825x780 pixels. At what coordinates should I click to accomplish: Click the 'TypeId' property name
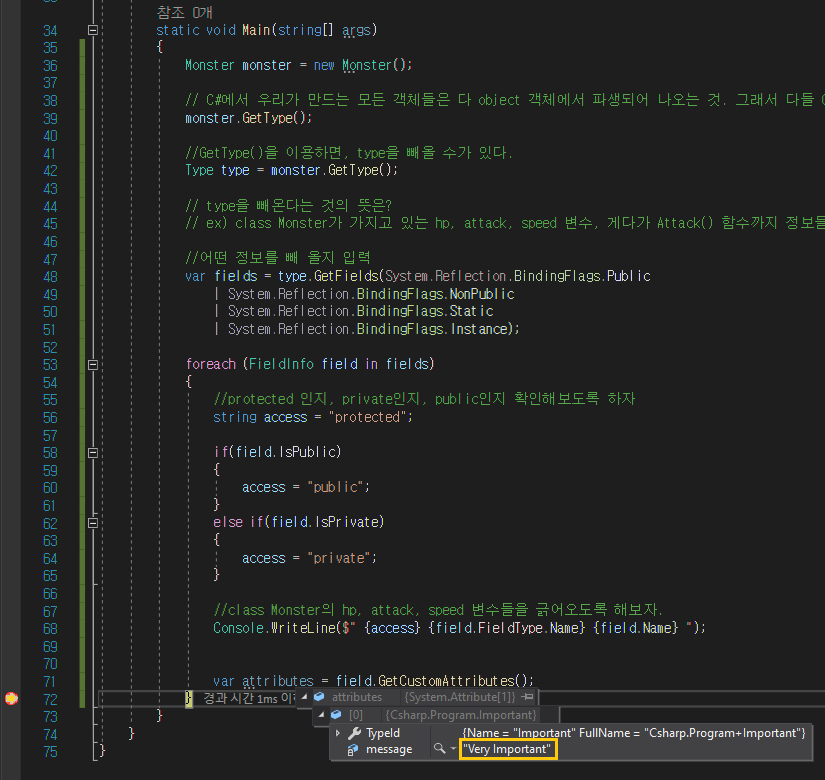pyautogui.click(x=383, y=733)
